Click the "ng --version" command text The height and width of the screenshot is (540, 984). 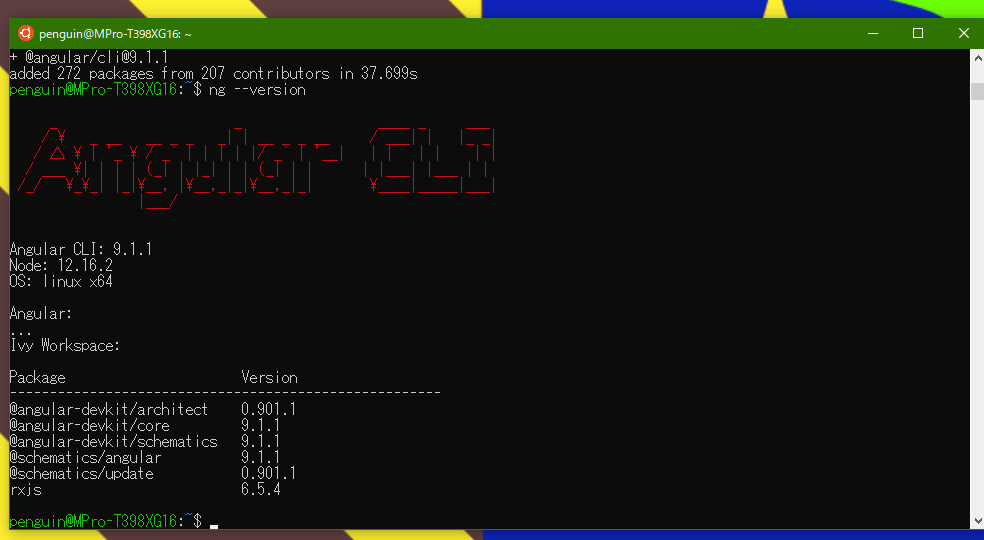257,90
